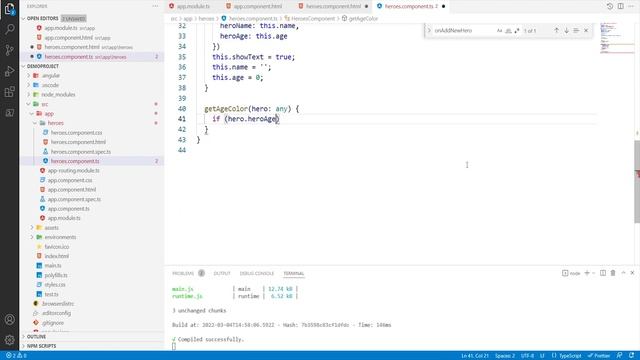Open the Source Control view
Screen dimensions: 640x360
[9, 50]
